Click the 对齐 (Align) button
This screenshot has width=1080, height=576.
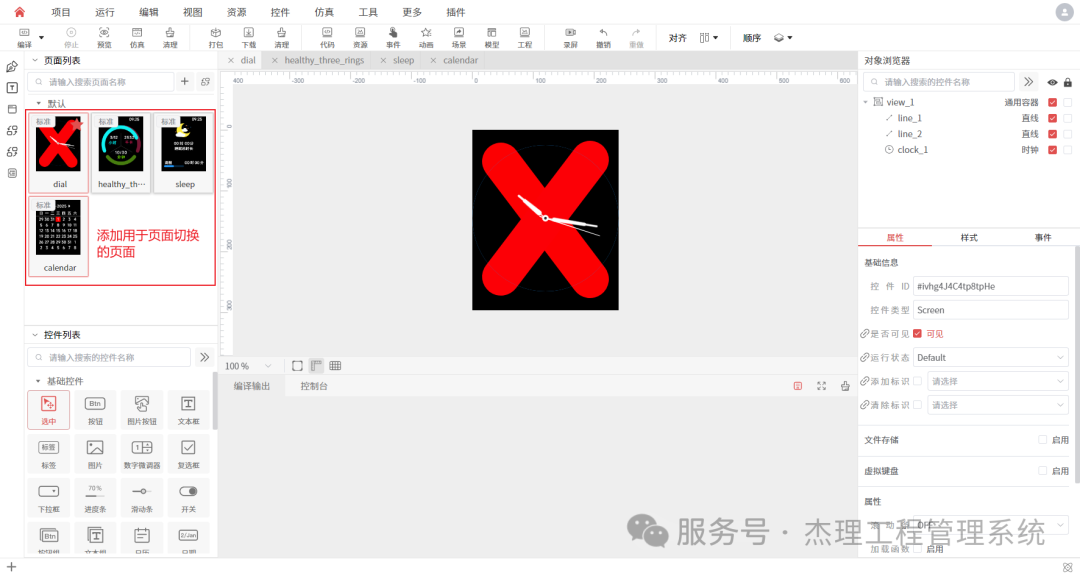click(676, 37)
